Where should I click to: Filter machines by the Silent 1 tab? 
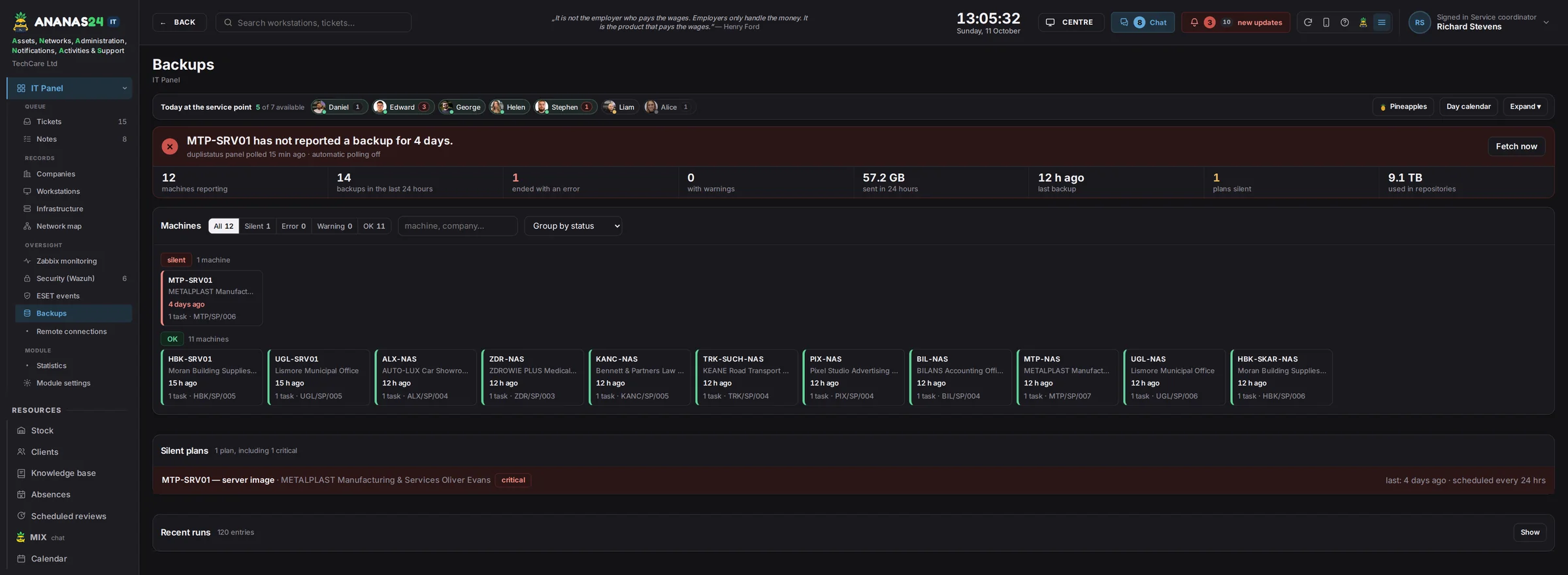[x=257, y=226]
